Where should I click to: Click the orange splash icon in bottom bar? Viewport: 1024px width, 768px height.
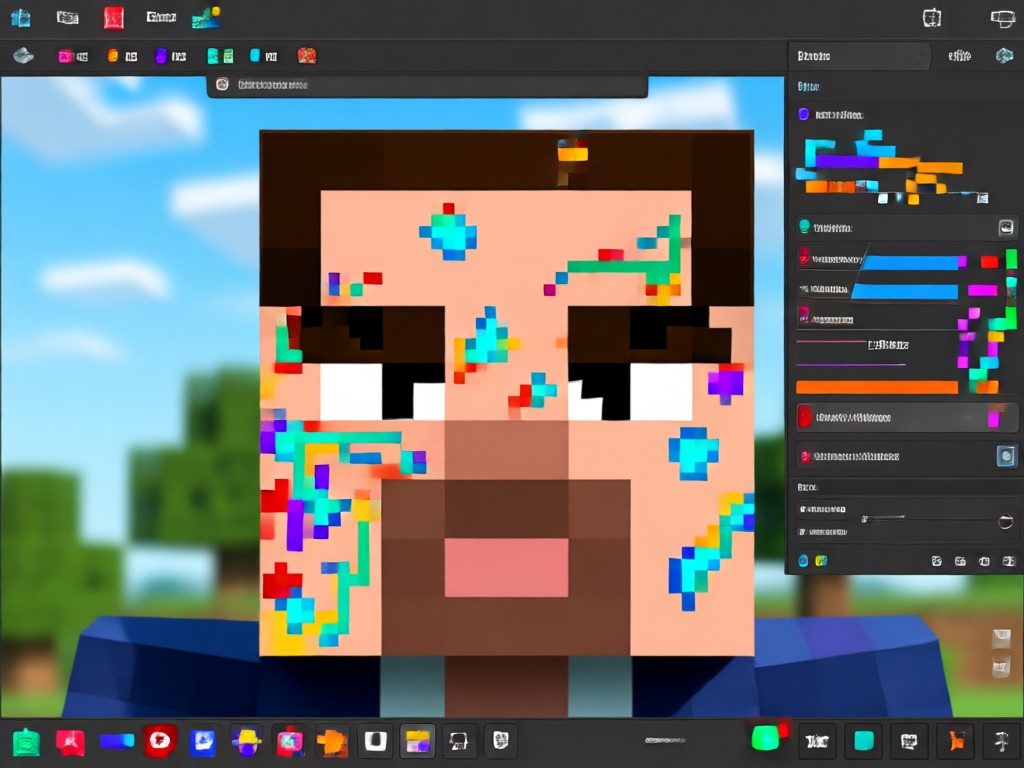332,742
